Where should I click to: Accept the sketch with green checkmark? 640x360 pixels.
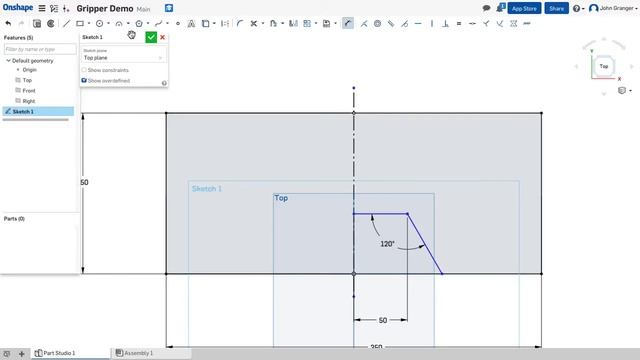151,37
